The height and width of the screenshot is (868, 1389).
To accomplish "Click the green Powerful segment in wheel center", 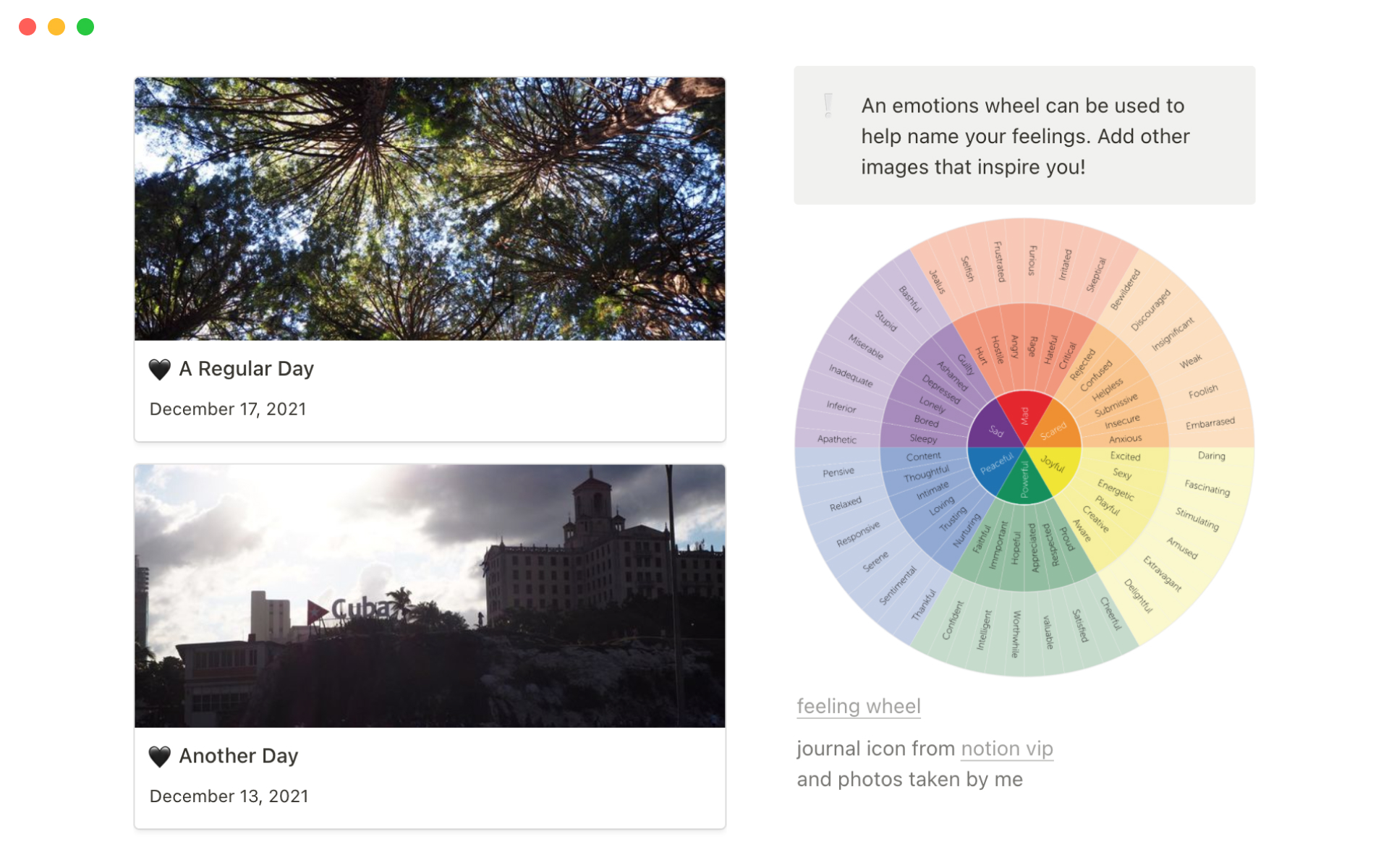I will click(x=1024, y=481).
